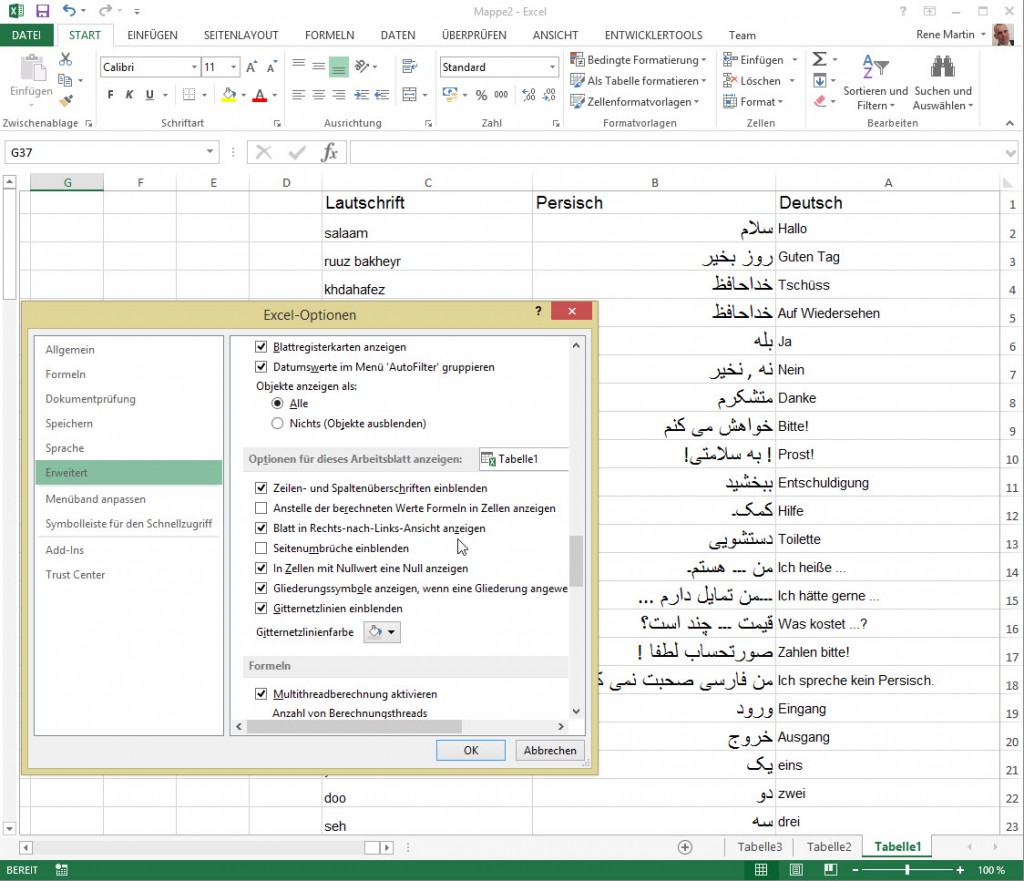1024x881 pixels.
Task: Select the Alle radio button
Action: coord(277,404)
